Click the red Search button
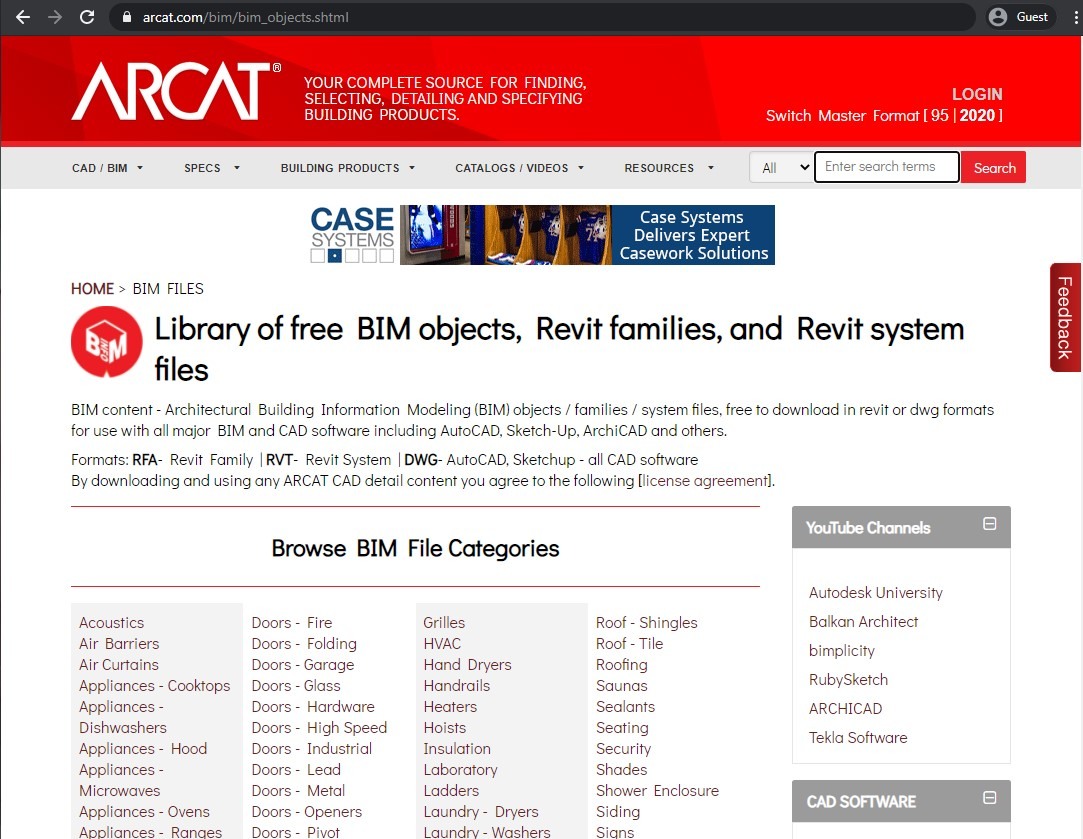The width and height of the screenshot is (1083, 839). (993, 167)
